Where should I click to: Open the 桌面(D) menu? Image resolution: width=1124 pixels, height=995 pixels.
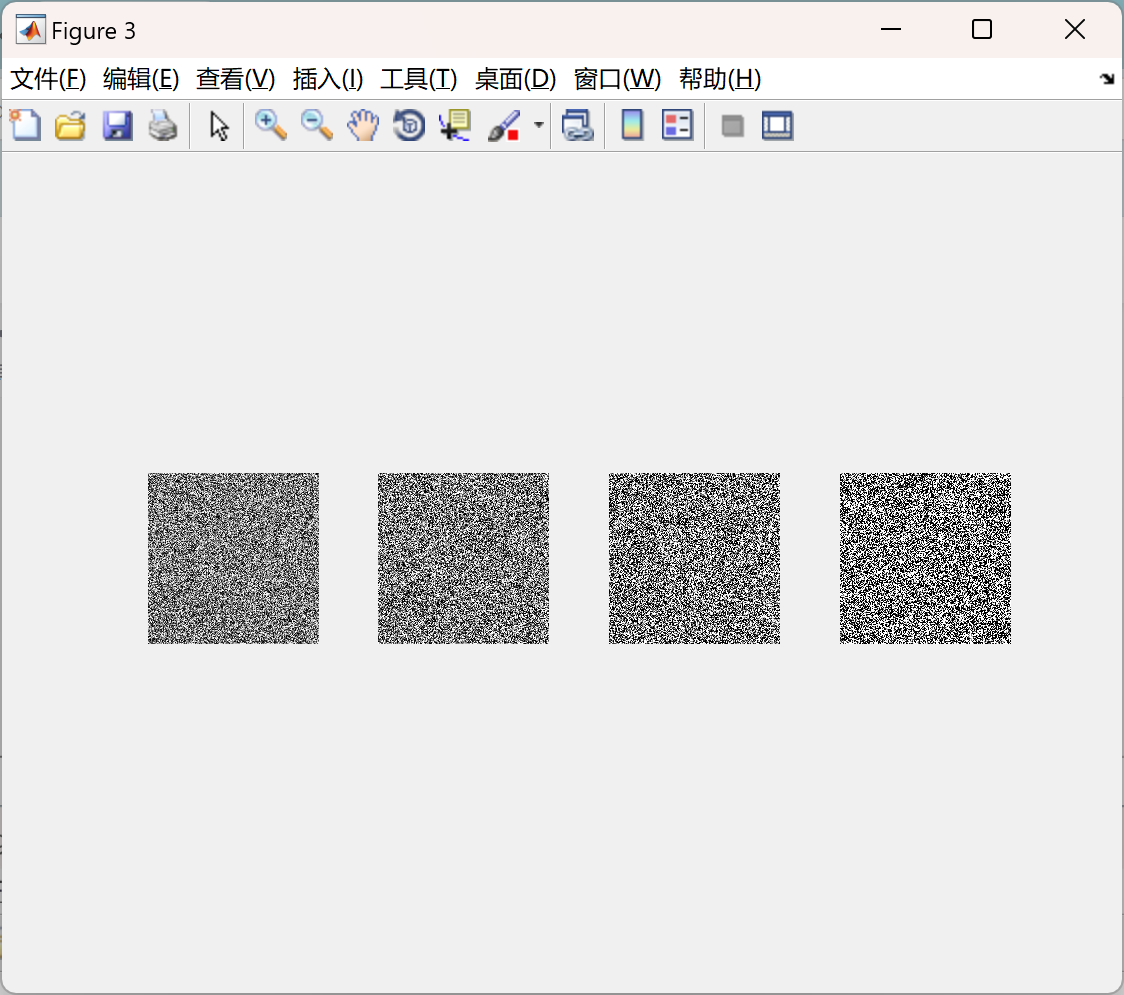click(515, 79)
